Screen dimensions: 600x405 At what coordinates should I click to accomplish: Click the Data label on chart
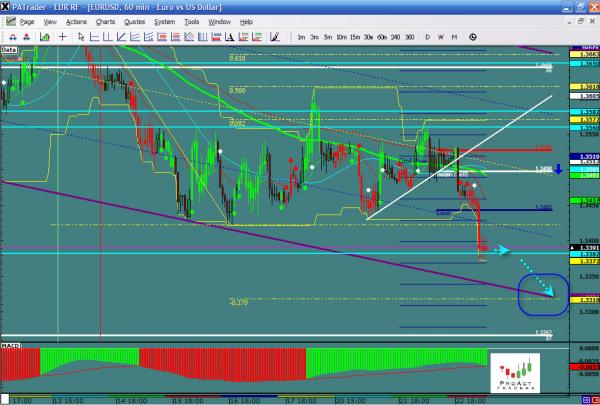point(10,48)
